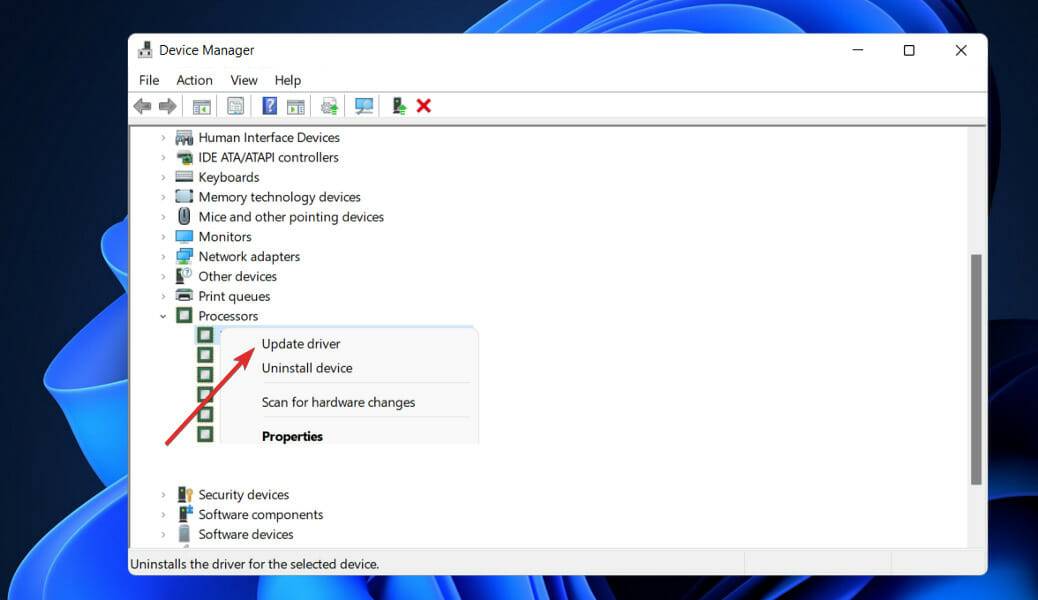1038x600 pixels.
Task: Open the Action menu
Action: click(x=194, y=80)
